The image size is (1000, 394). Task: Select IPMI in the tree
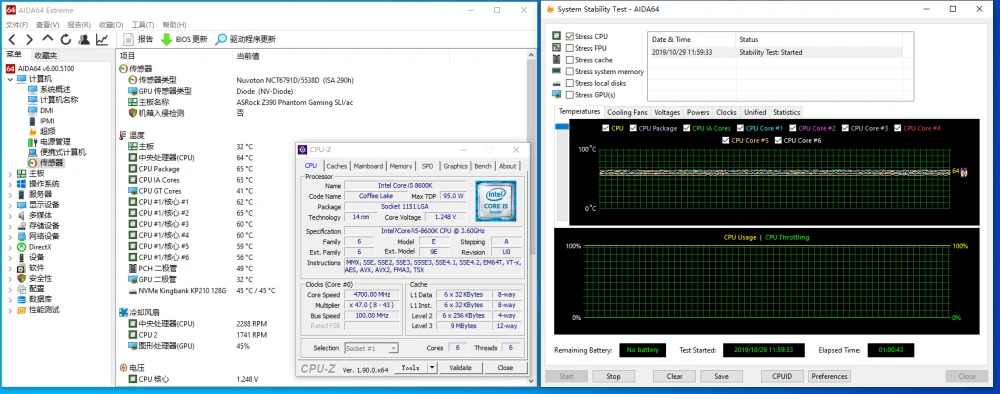41,120
